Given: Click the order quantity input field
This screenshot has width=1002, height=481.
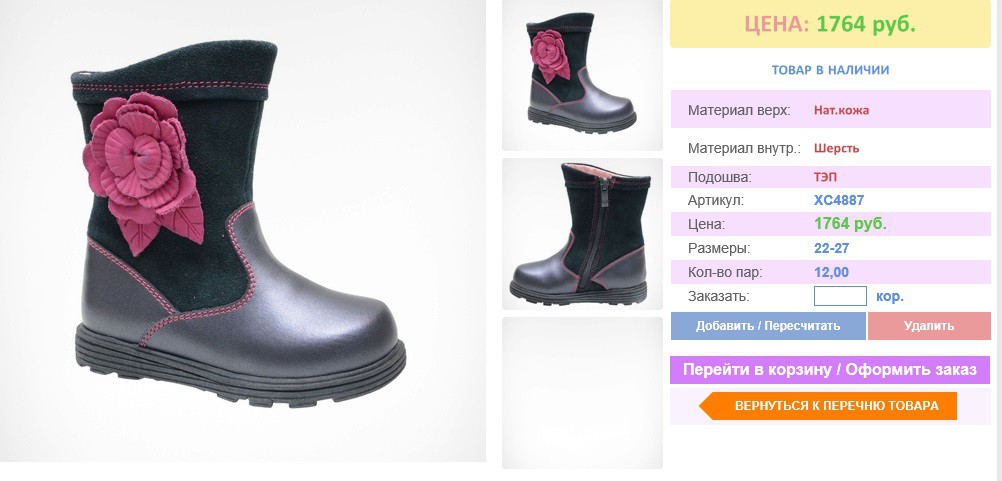Looking at the screenshot, I should pyautogui.click(x=840, y=296).
